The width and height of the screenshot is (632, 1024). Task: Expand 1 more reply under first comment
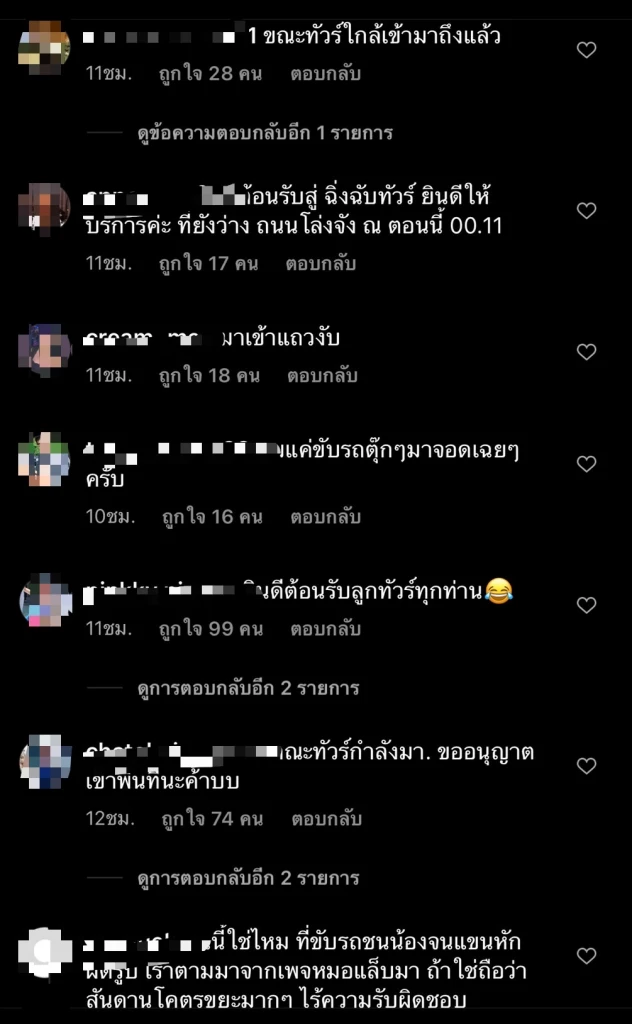265,133
